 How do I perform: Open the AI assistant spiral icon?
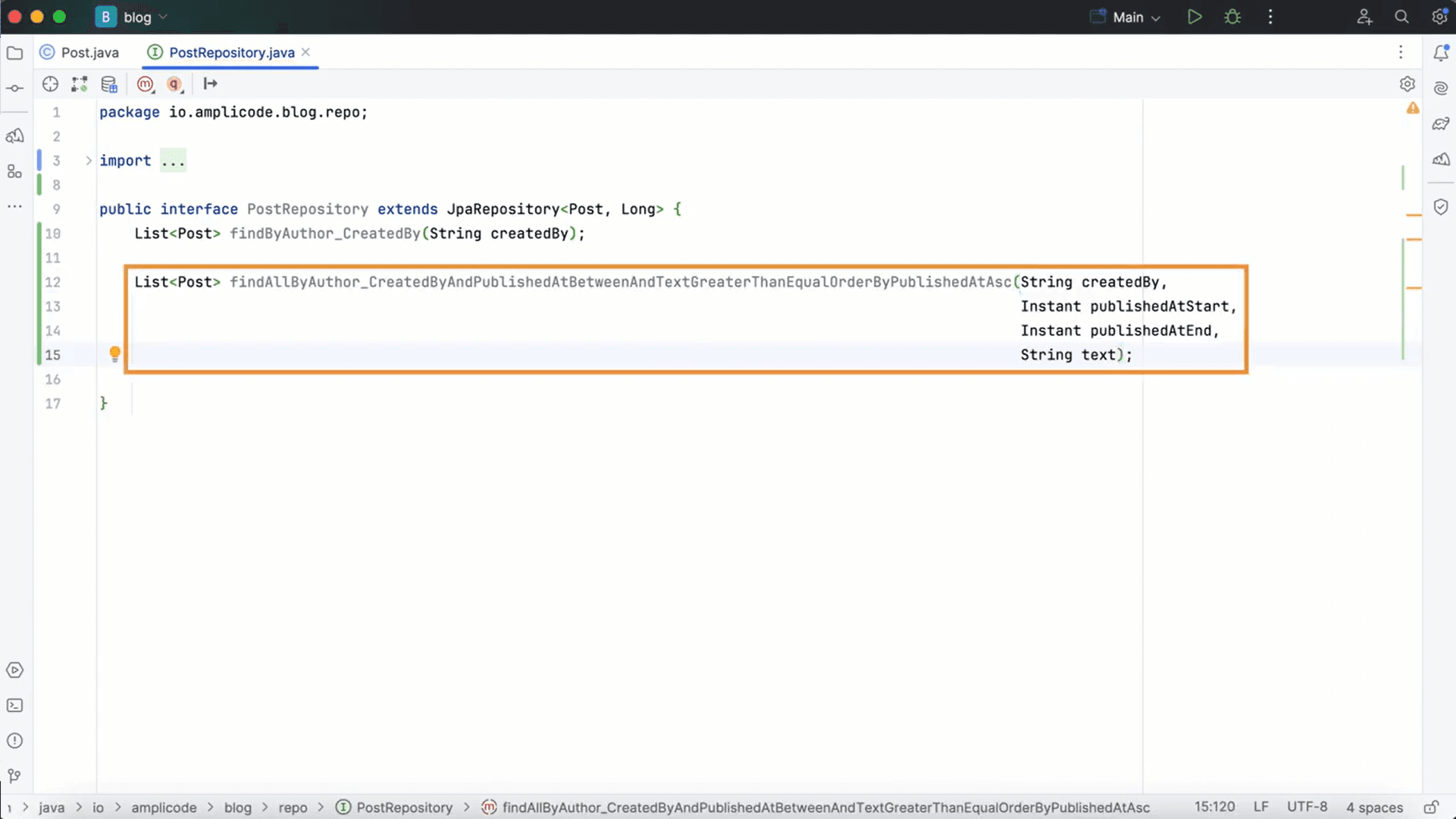point(1441,89)
